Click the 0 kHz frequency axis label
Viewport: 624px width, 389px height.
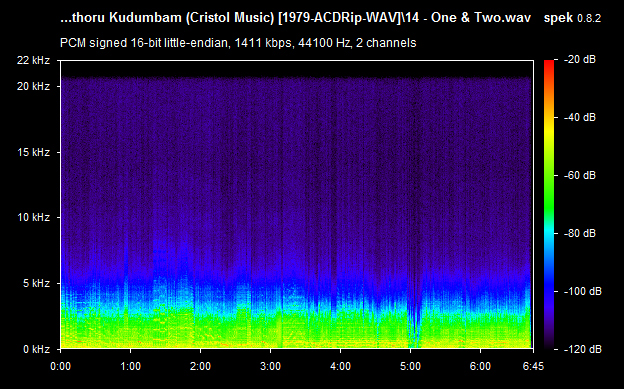point(36,349)
